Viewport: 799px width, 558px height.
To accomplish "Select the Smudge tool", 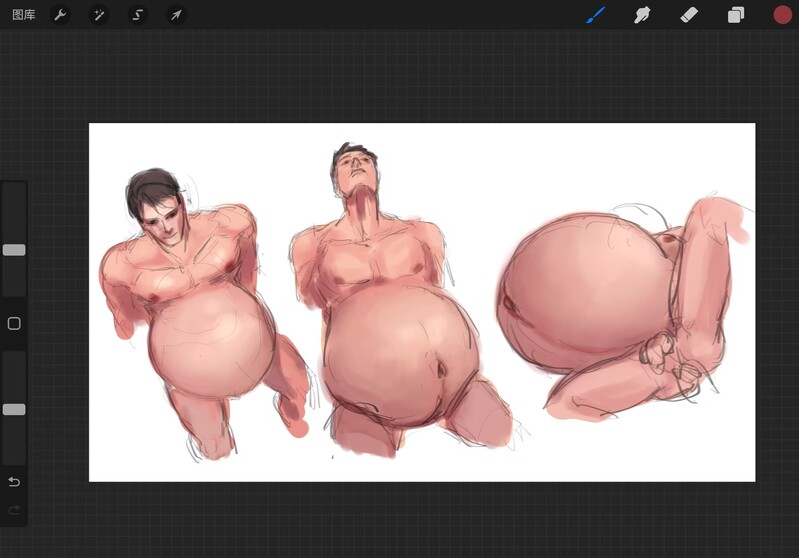I will 642,15.
